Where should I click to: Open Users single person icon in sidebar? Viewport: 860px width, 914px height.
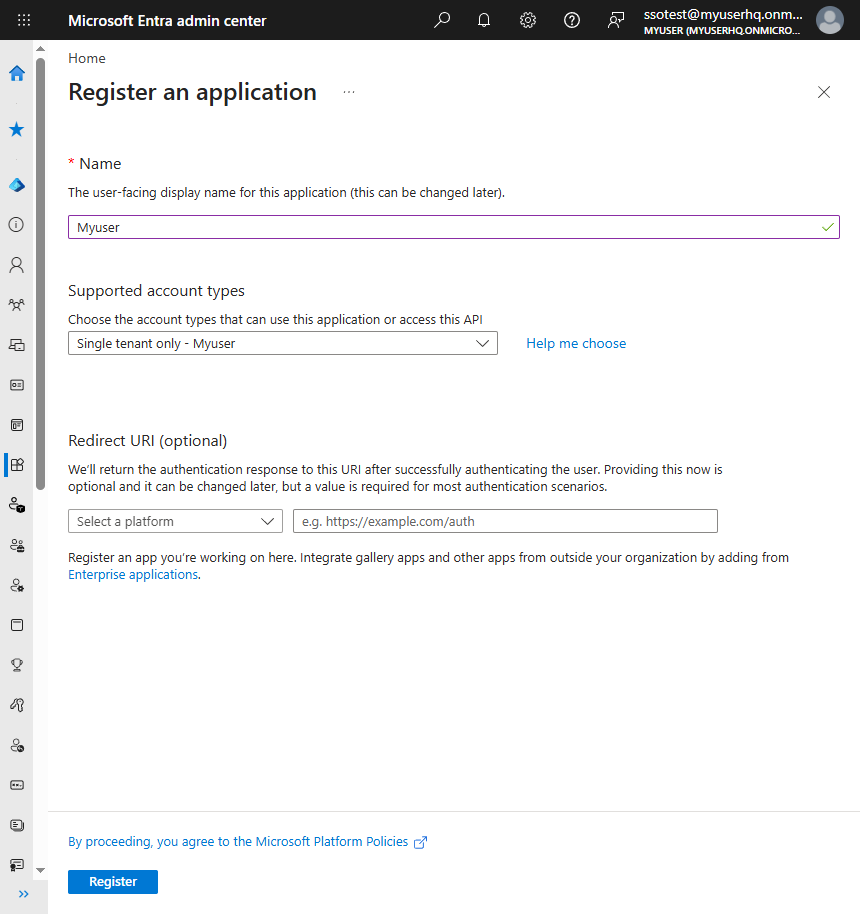coord(17,265)
